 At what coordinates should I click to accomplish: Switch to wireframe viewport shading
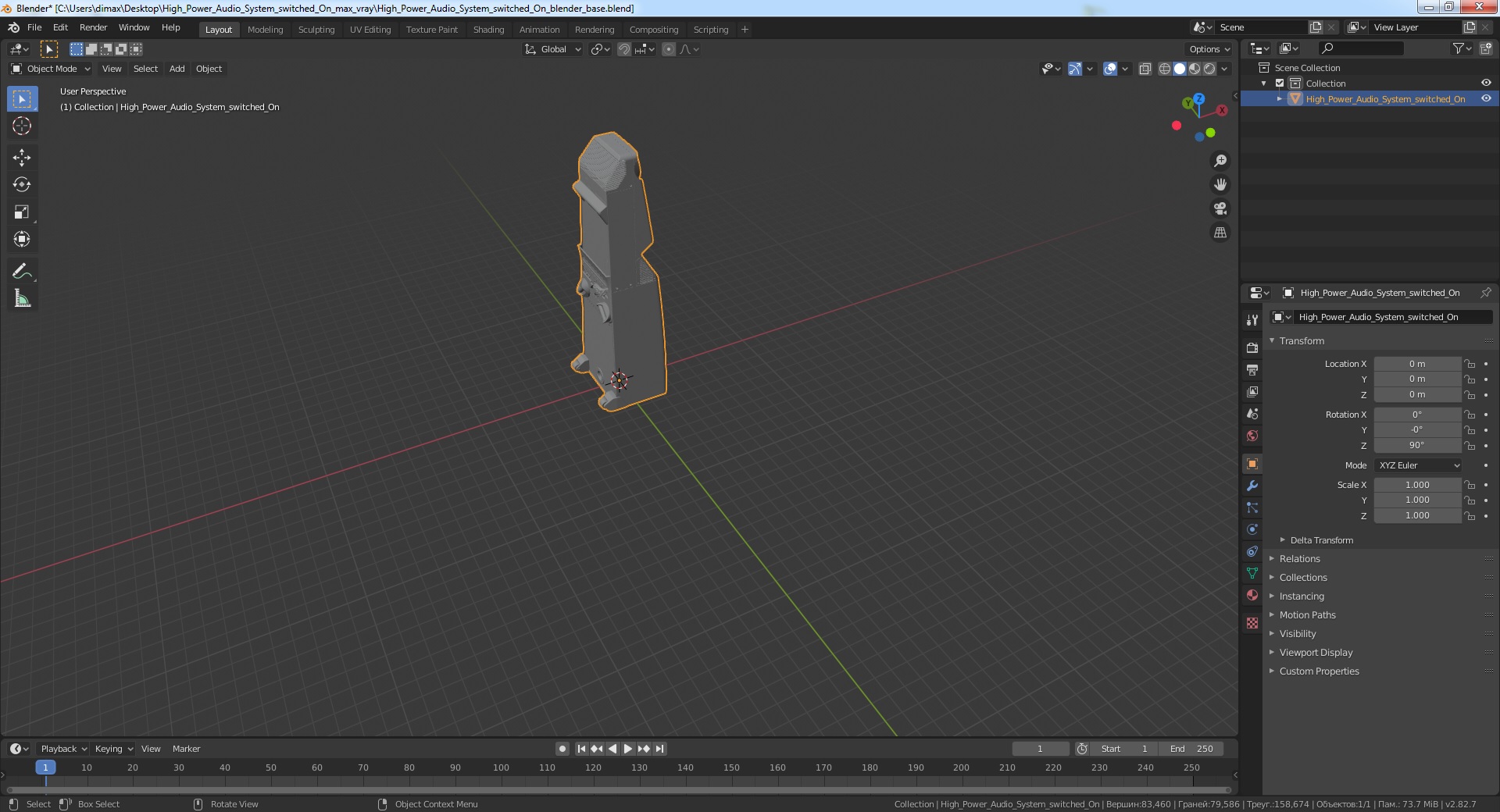point(1165,69)
